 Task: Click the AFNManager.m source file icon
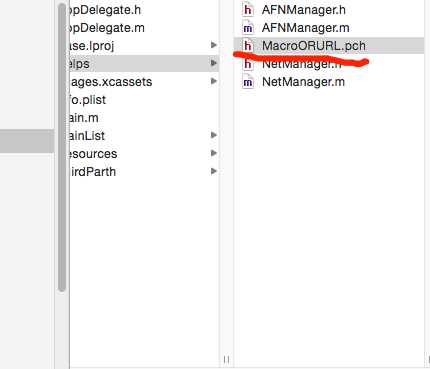click(x=247, y=28)
